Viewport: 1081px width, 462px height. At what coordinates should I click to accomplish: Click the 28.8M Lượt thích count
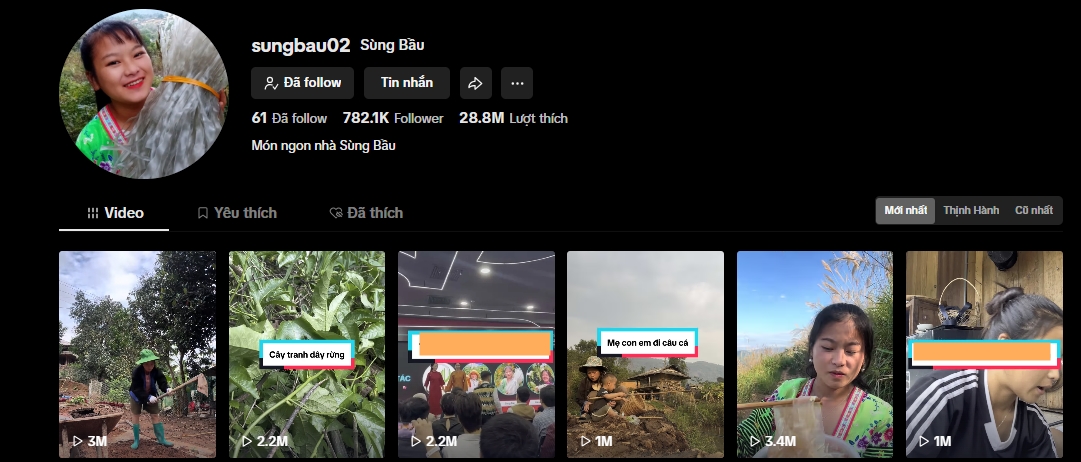click(514, 119)
